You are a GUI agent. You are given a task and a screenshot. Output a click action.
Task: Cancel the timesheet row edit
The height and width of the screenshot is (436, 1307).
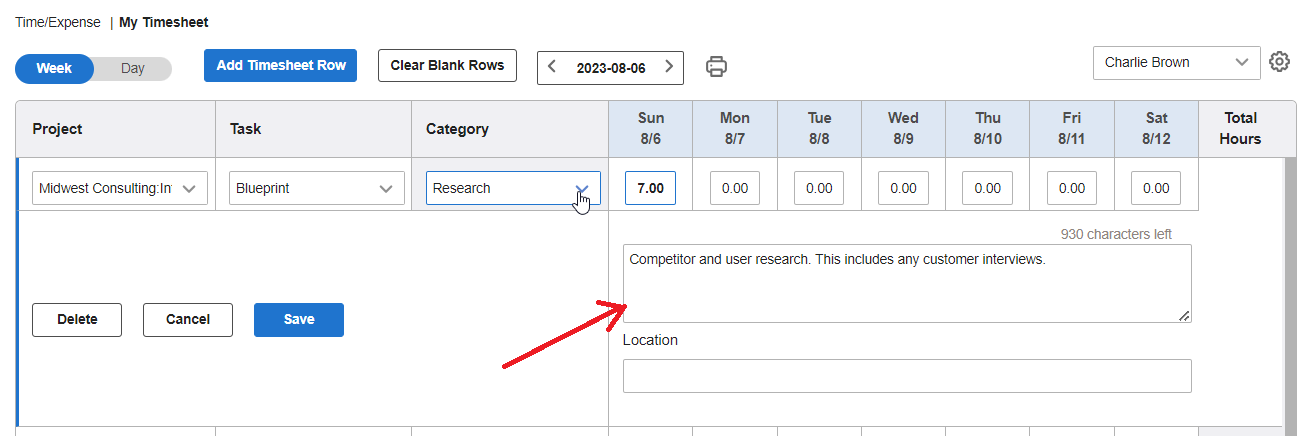pos(188,320)
